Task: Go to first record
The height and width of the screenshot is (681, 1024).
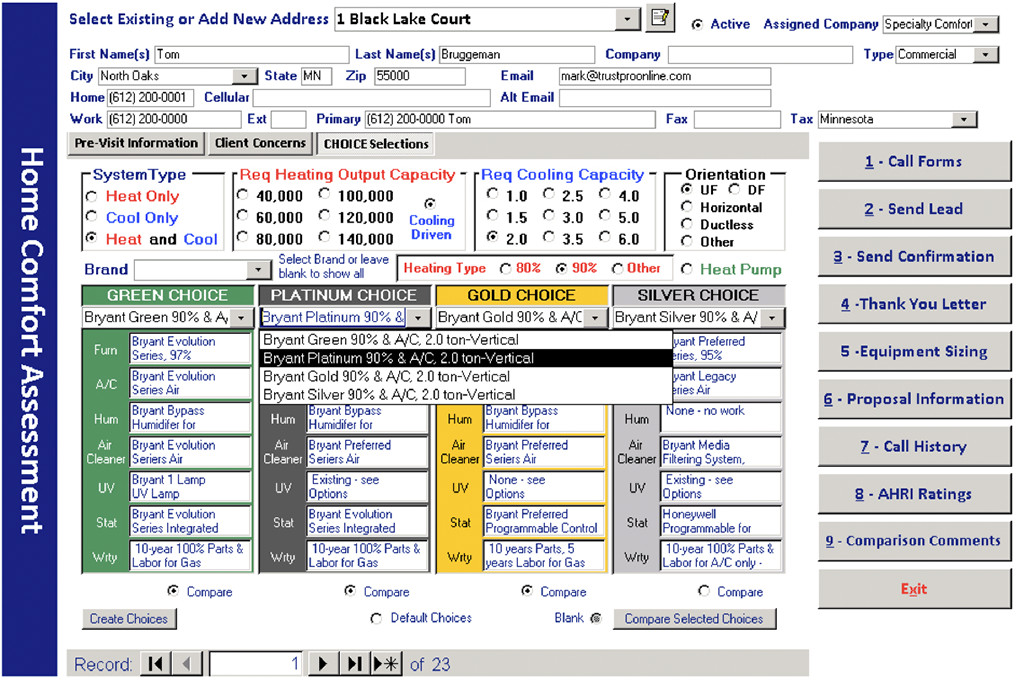Action: pyautogui.click(x=155, y=664)
